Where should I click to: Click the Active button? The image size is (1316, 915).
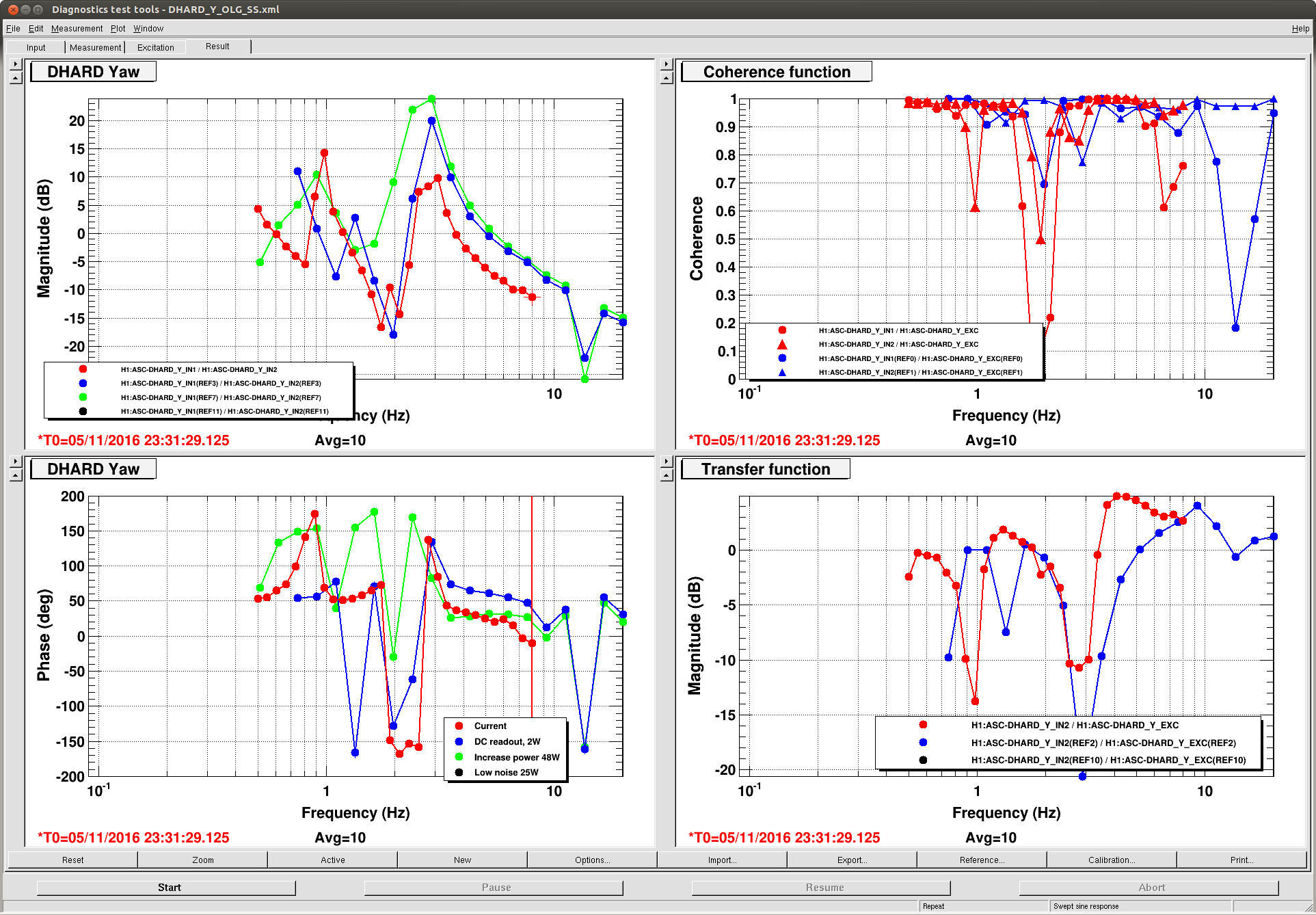click(x=332, y=860)
